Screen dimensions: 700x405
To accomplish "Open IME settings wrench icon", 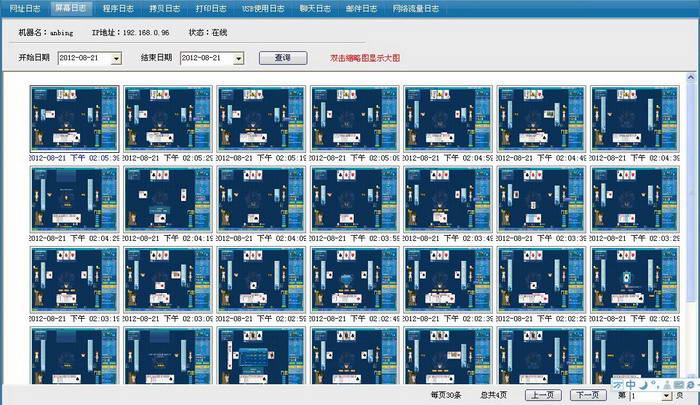I will coord(691,384).
